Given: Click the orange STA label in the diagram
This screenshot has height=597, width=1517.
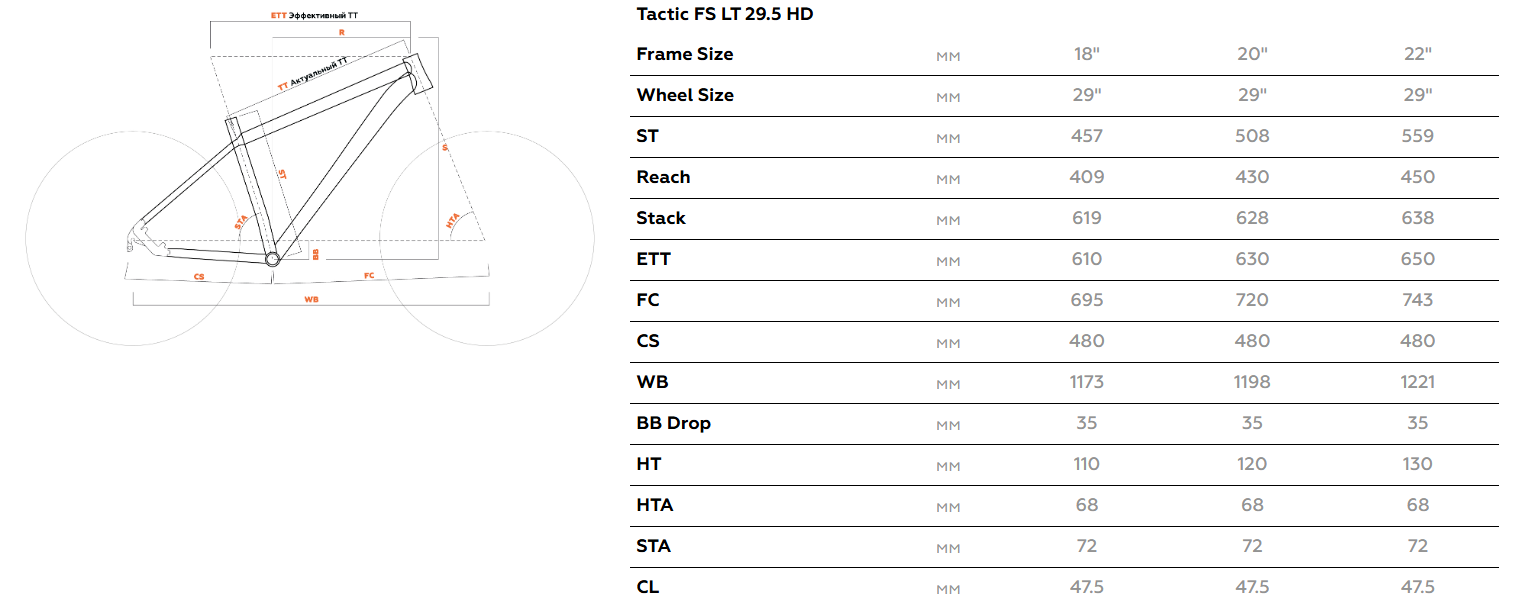Looking at the screenshot, I should (241, 221).
